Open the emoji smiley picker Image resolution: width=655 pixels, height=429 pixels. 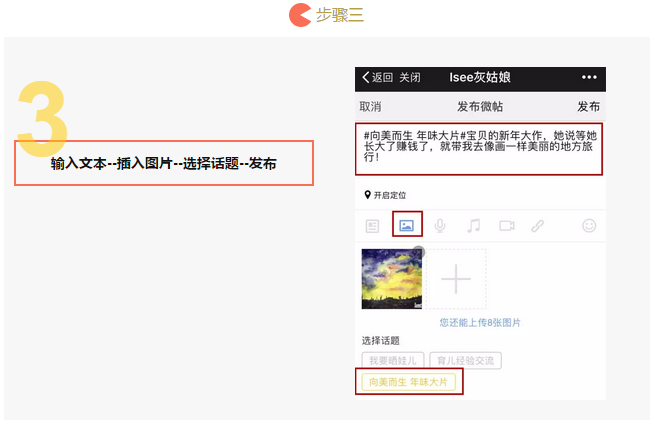pyautogui.click(x=589, y=226)
